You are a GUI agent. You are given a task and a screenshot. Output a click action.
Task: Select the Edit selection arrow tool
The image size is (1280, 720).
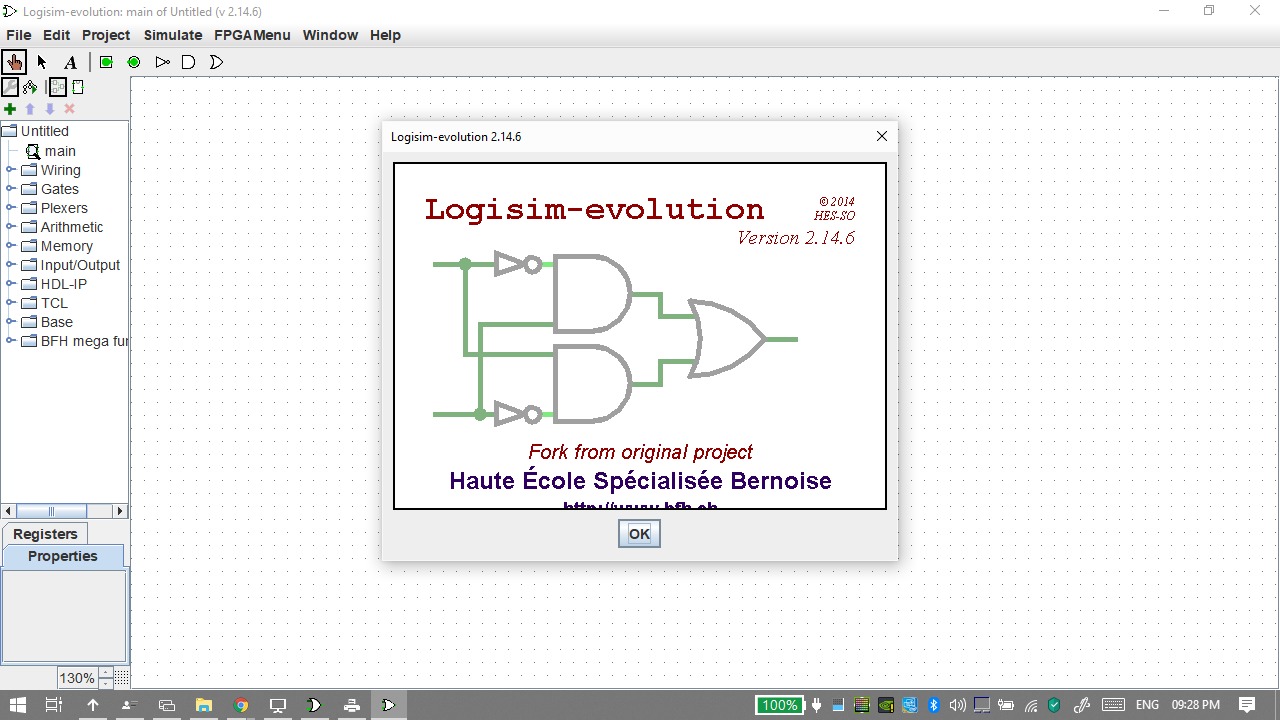(42, 62)
